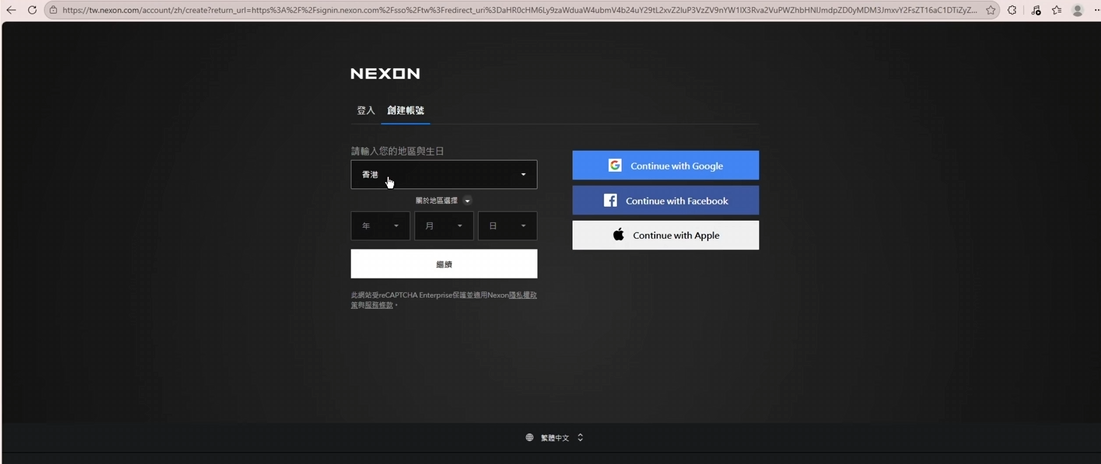
Task: Expand the 日 day dropdown
Action: point(507,226)
